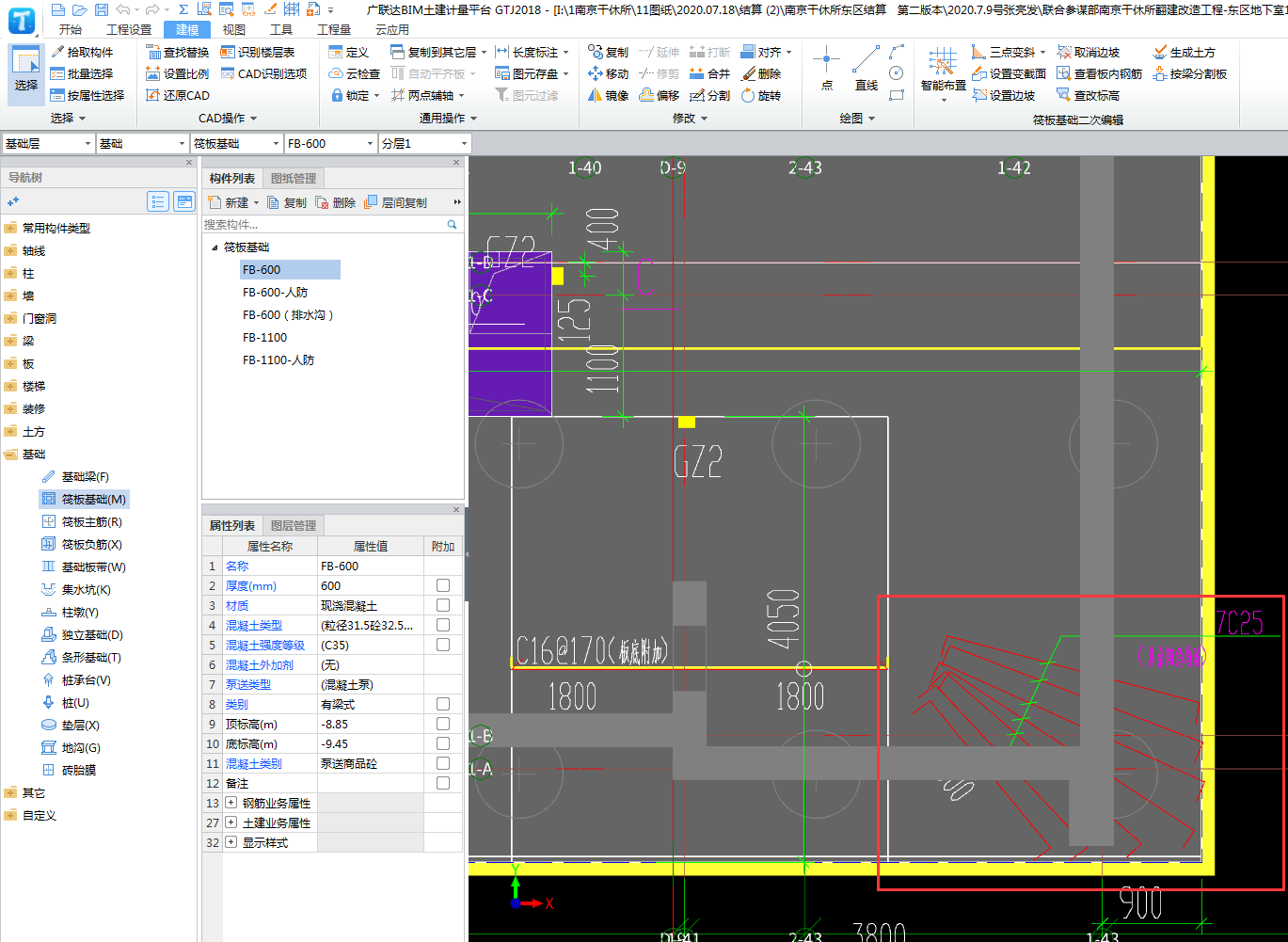Image resolution: width=1288 pixels, height=942 pixels.
Task: Expand 土建业务属性 property group
Action: point(231,822)
